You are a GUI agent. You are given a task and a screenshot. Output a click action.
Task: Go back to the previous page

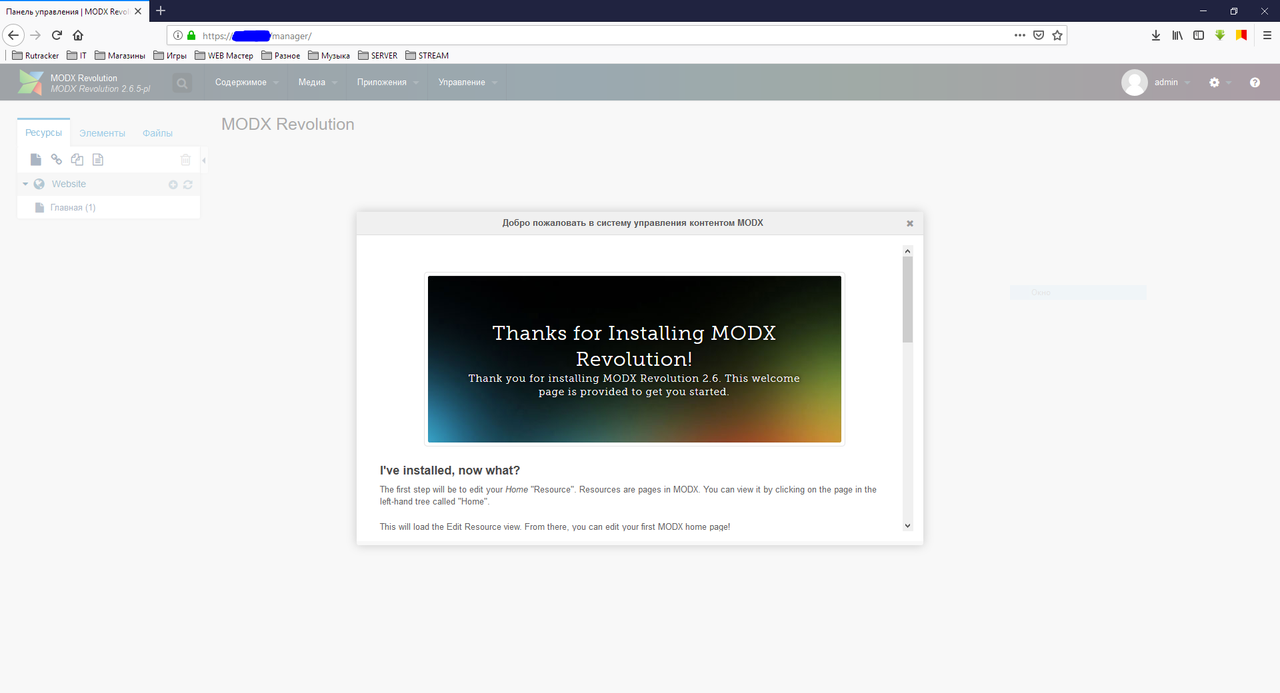point(14,35)
